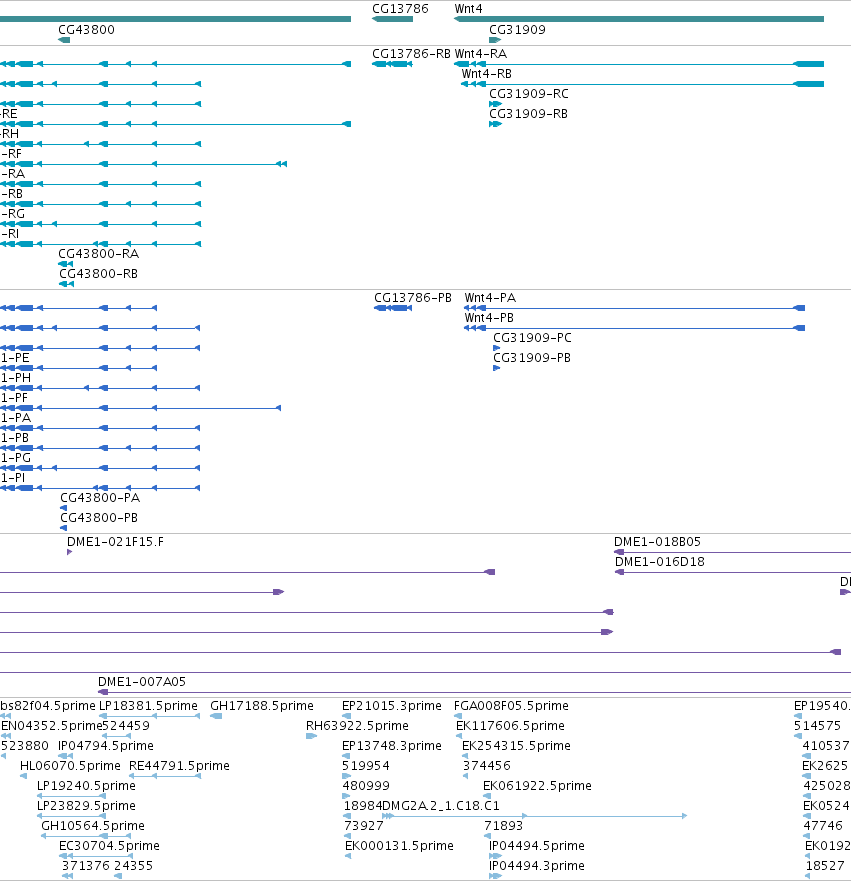Click the DME1-018B05 feature label
The width and height of the screenshot is (851, 881).
[x=657, y=542]
